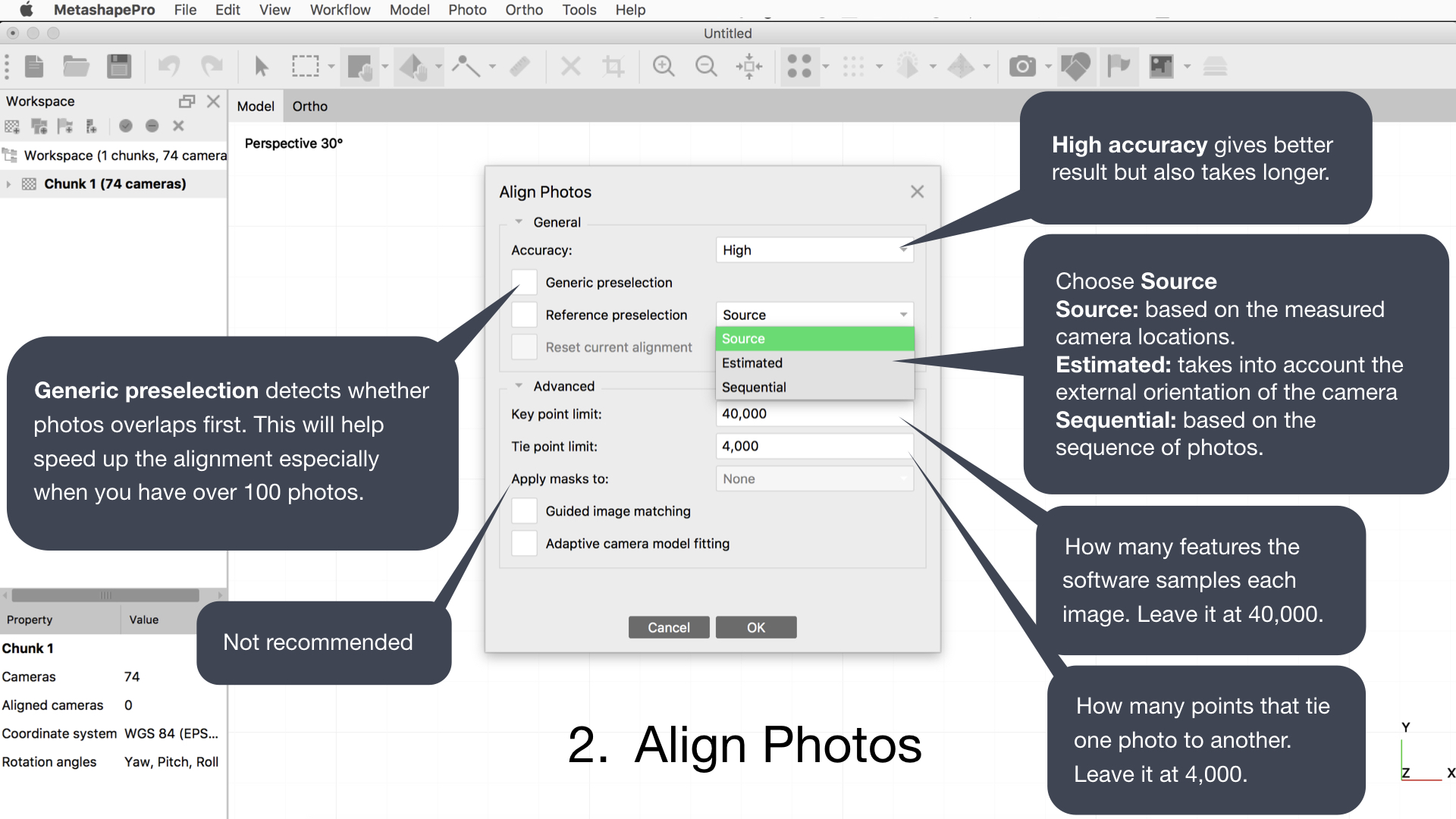Click the Save project floppy disk icon
The height and width of the screenshot is (819, 1456).
click(x=119, y=67)
